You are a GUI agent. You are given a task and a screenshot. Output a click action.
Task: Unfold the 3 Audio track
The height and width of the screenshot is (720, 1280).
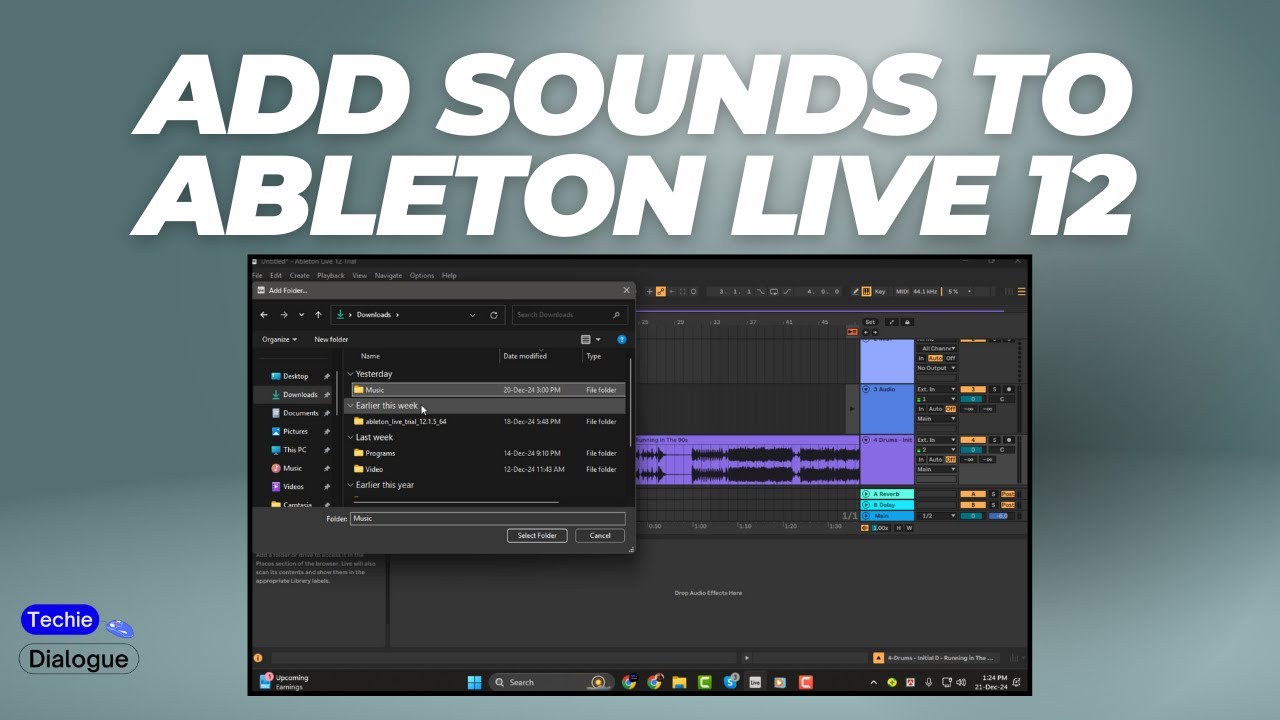coord(866,389)
